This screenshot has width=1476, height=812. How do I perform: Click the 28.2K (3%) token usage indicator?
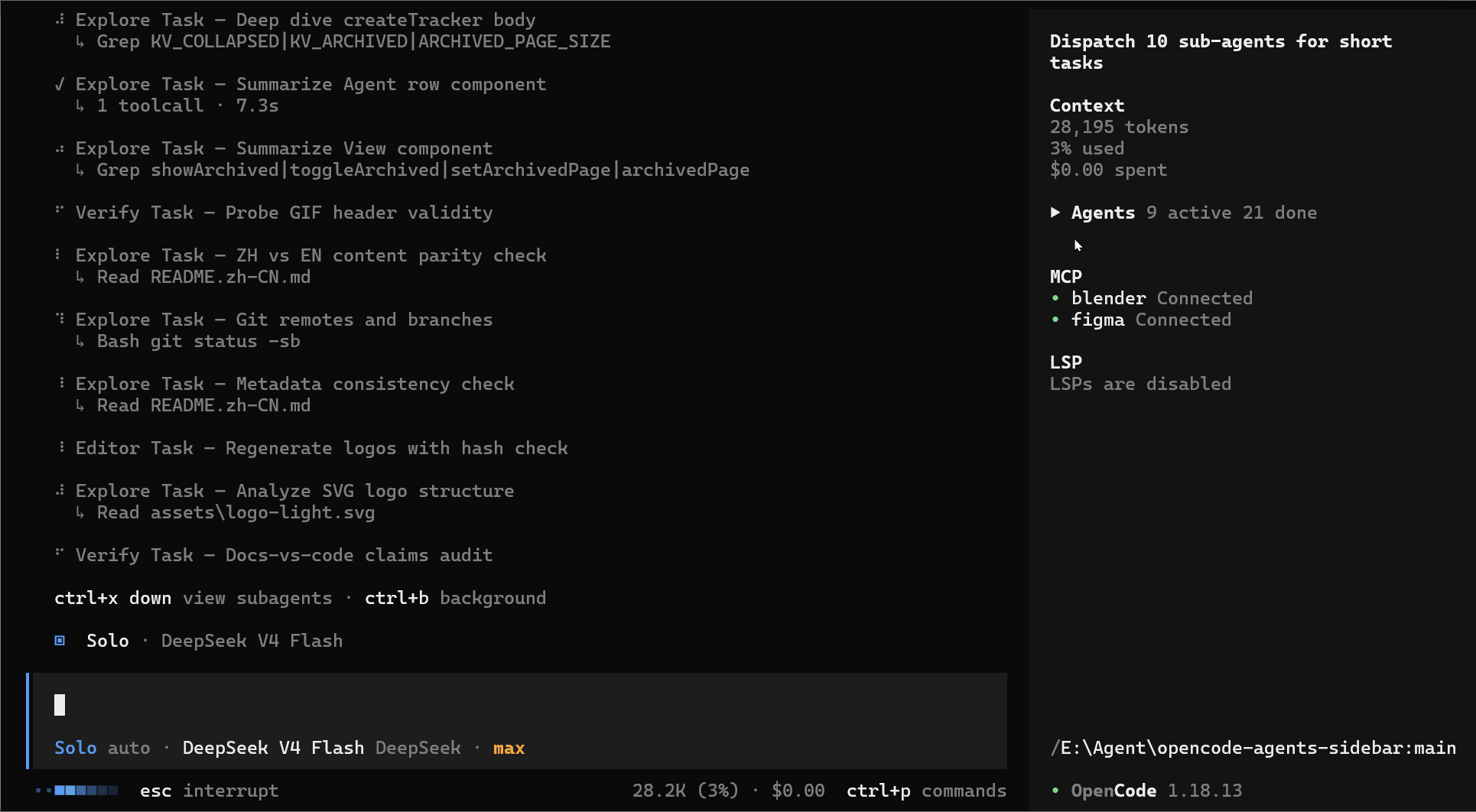click(x=685, y=791)
